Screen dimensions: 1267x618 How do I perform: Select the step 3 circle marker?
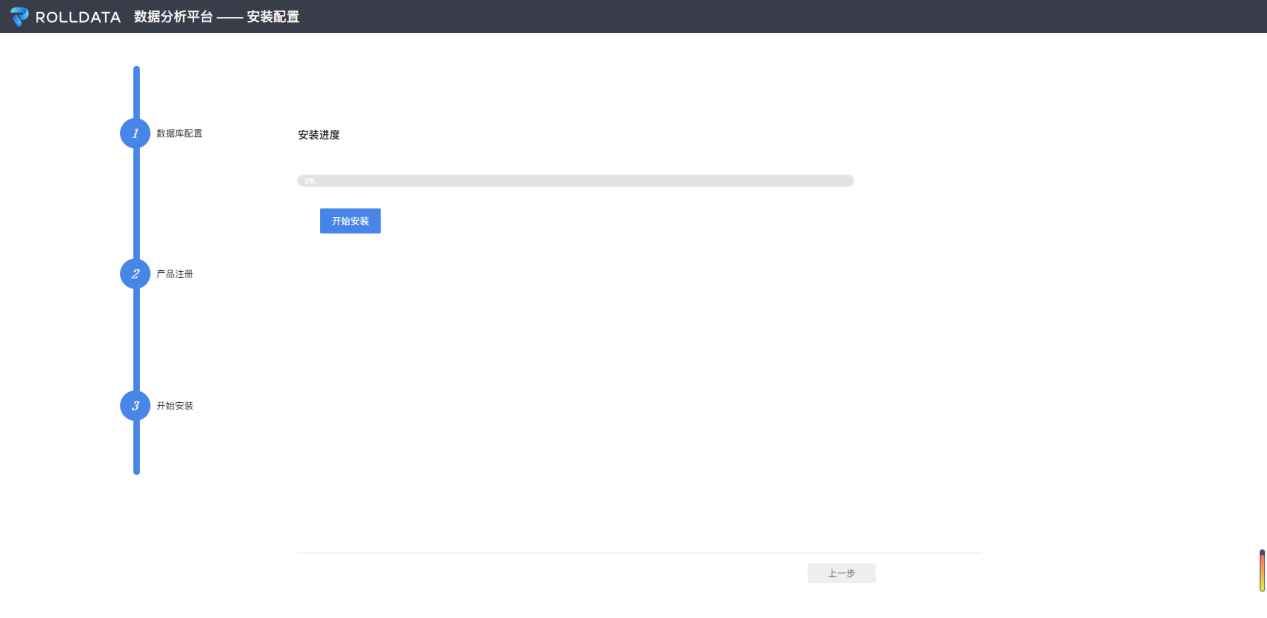point(135,405)
